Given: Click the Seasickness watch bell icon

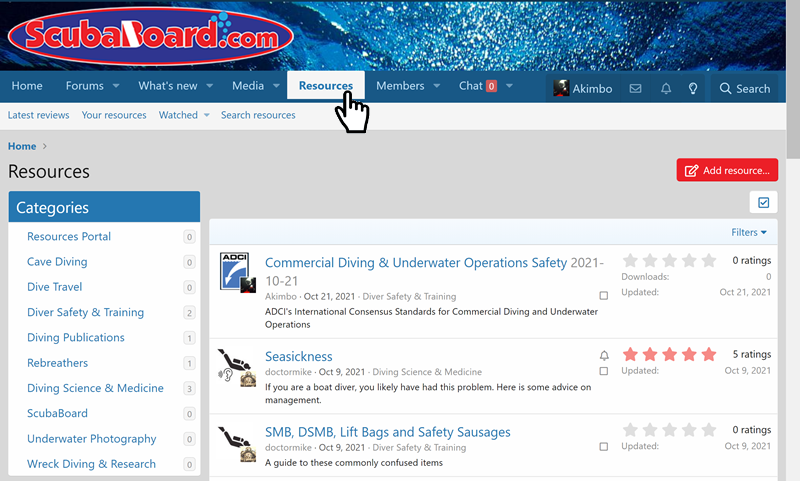Looking at the screenshot, I should coord(604,356).
